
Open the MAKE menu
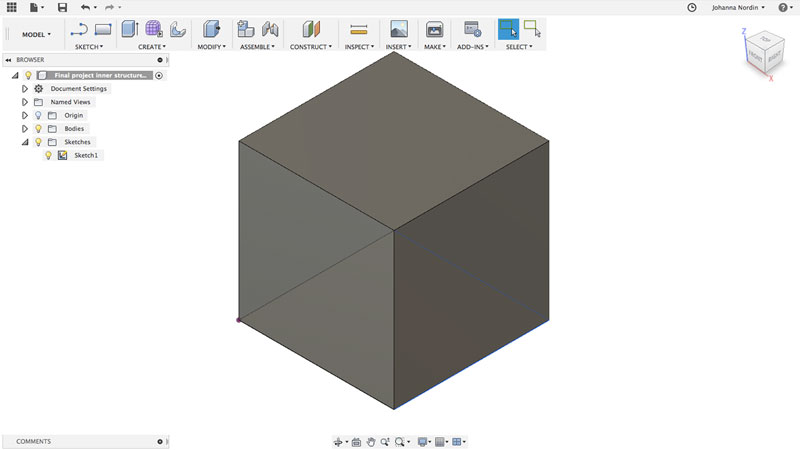click(435, 46)
